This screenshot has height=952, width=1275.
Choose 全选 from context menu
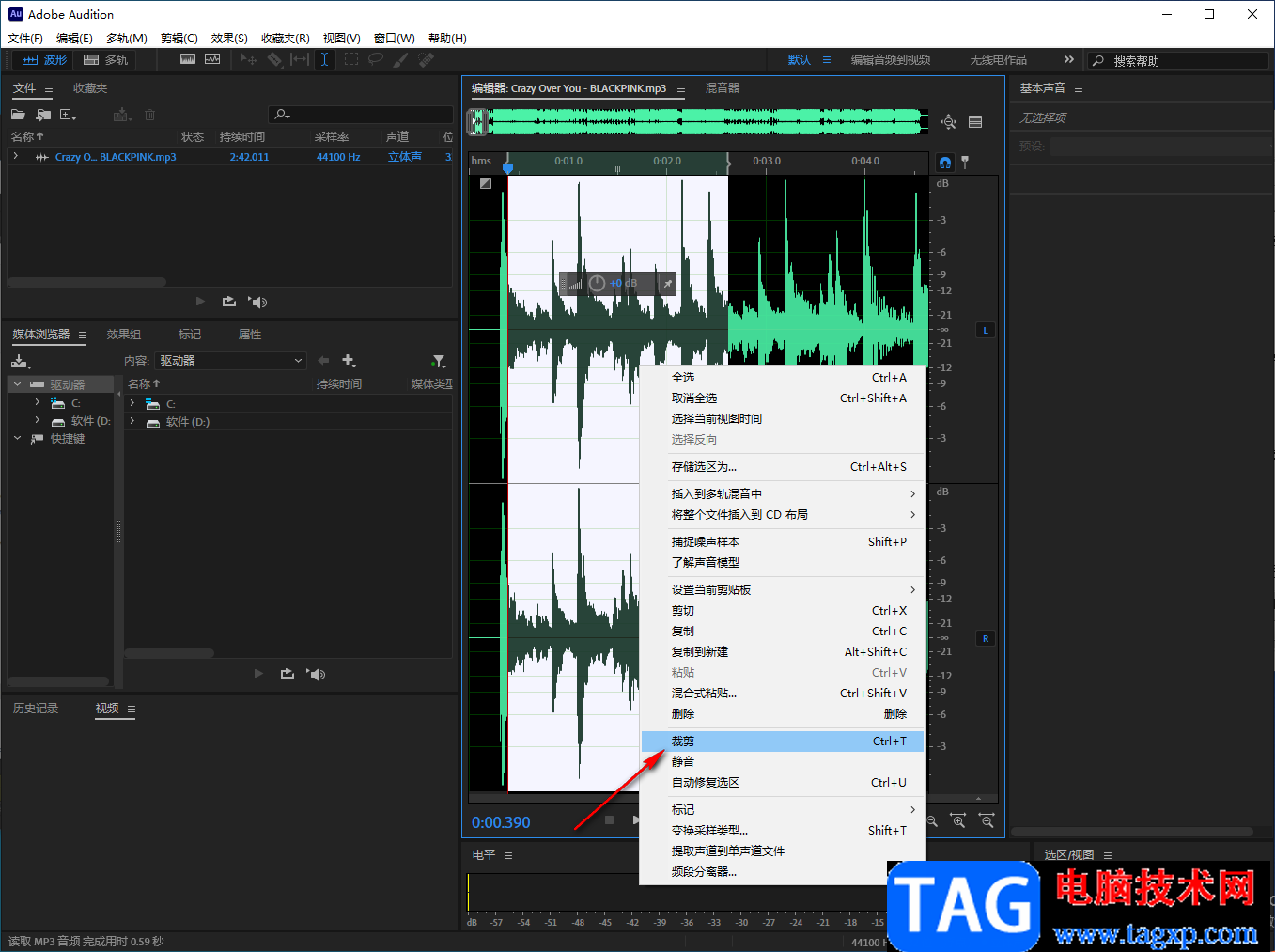click(x=783, y=378)
